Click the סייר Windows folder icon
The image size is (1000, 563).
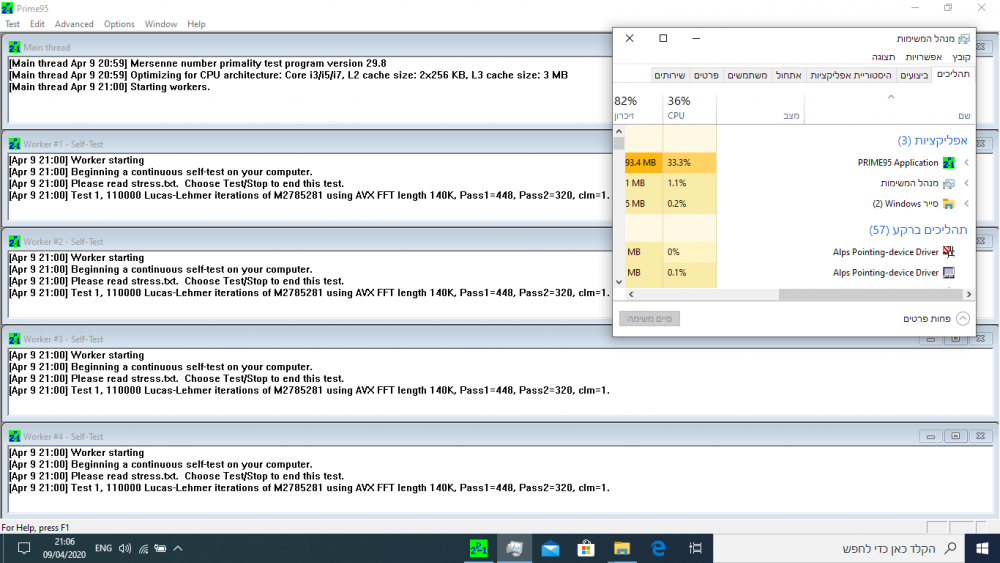coord(949,203)
